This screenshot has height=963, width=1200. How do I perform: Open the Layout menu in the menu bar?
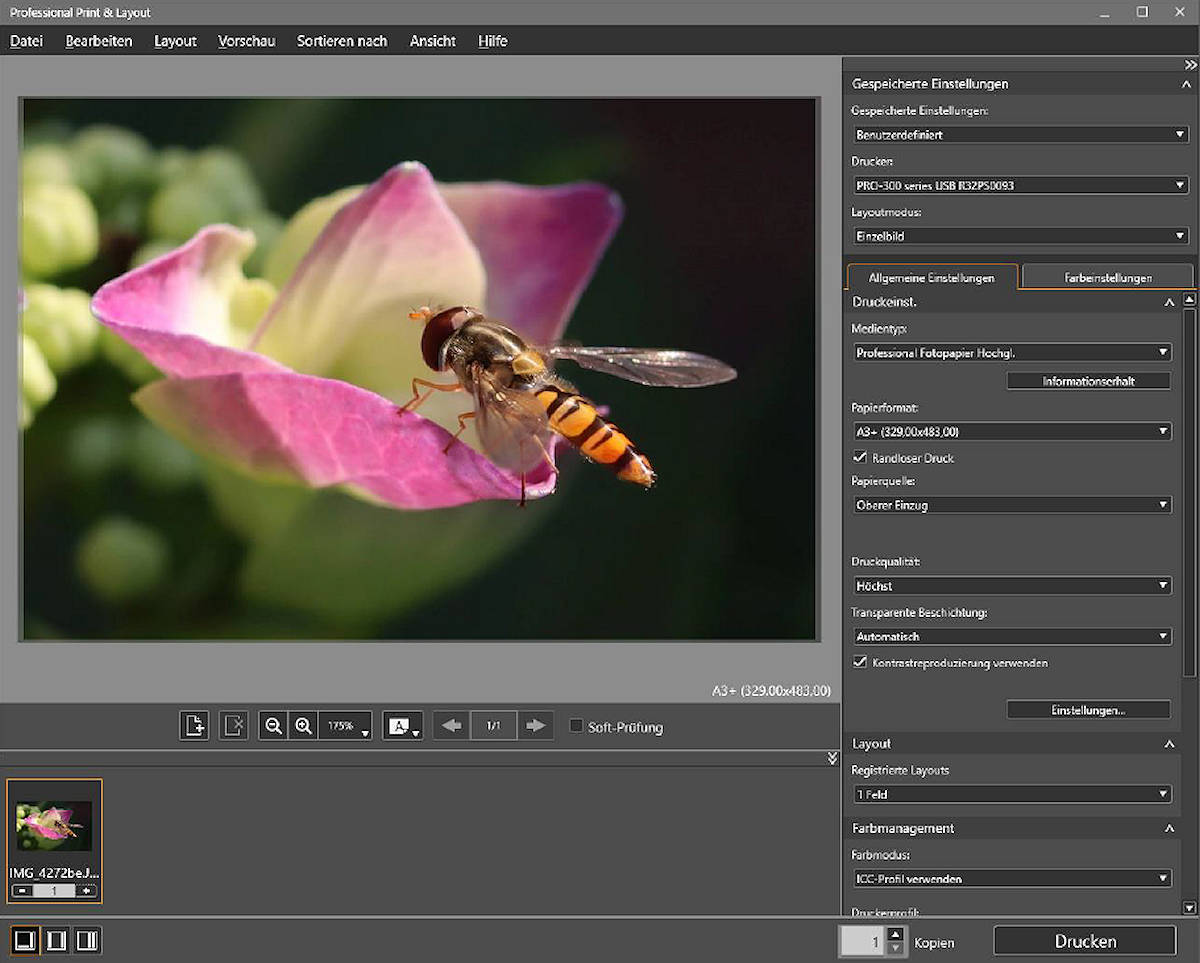click(175, 41)
